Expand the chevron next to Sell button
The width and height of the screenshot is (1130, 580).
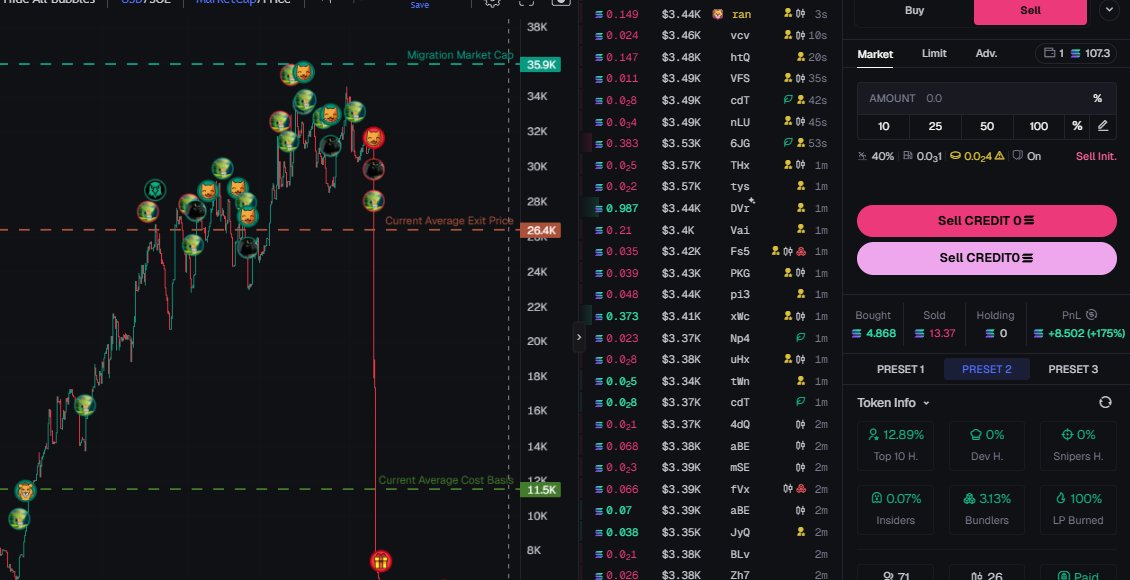point(1108,10)
